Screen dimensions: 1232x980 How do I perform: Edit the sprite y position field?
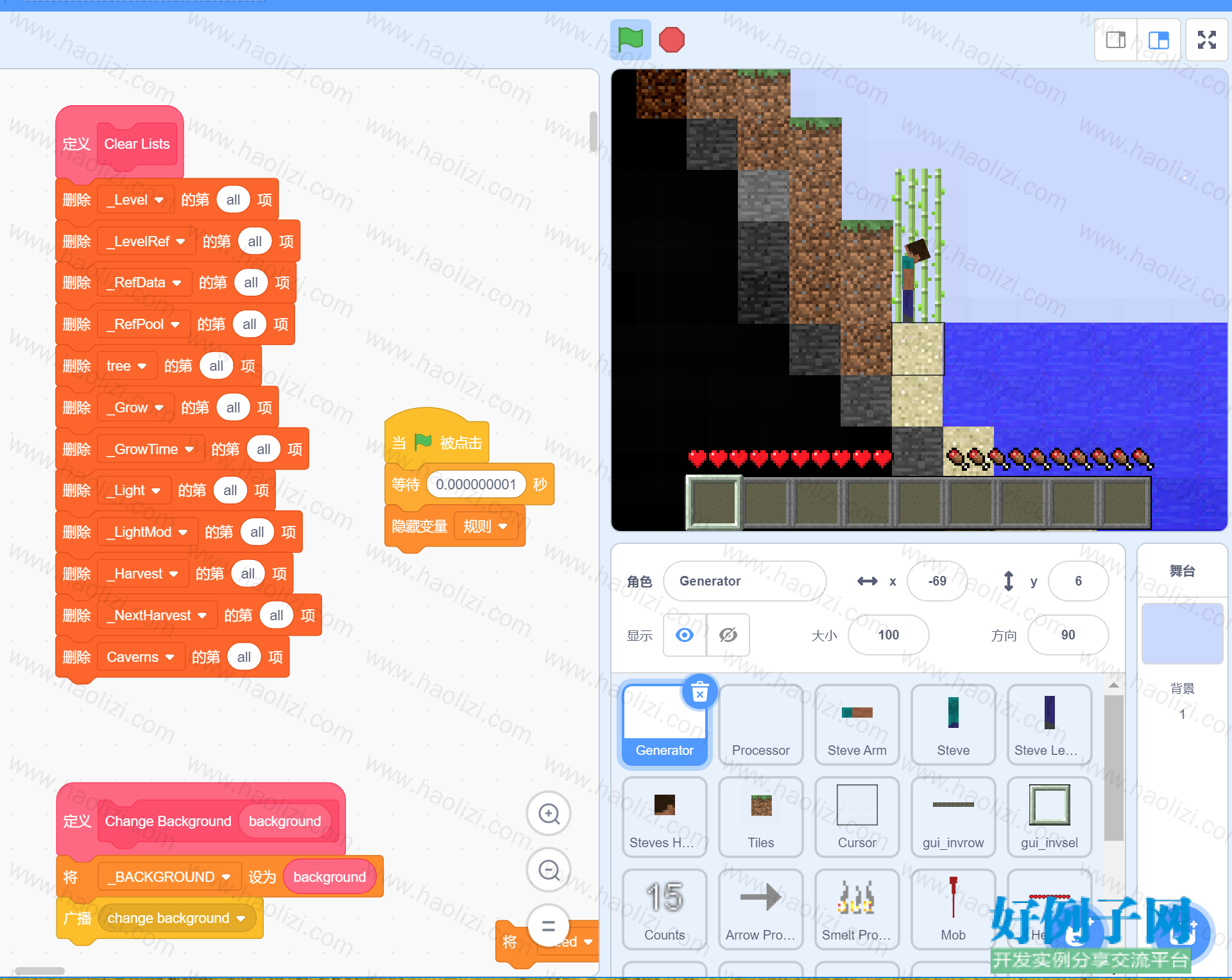pyautogui.click(x=1078, y=581)
